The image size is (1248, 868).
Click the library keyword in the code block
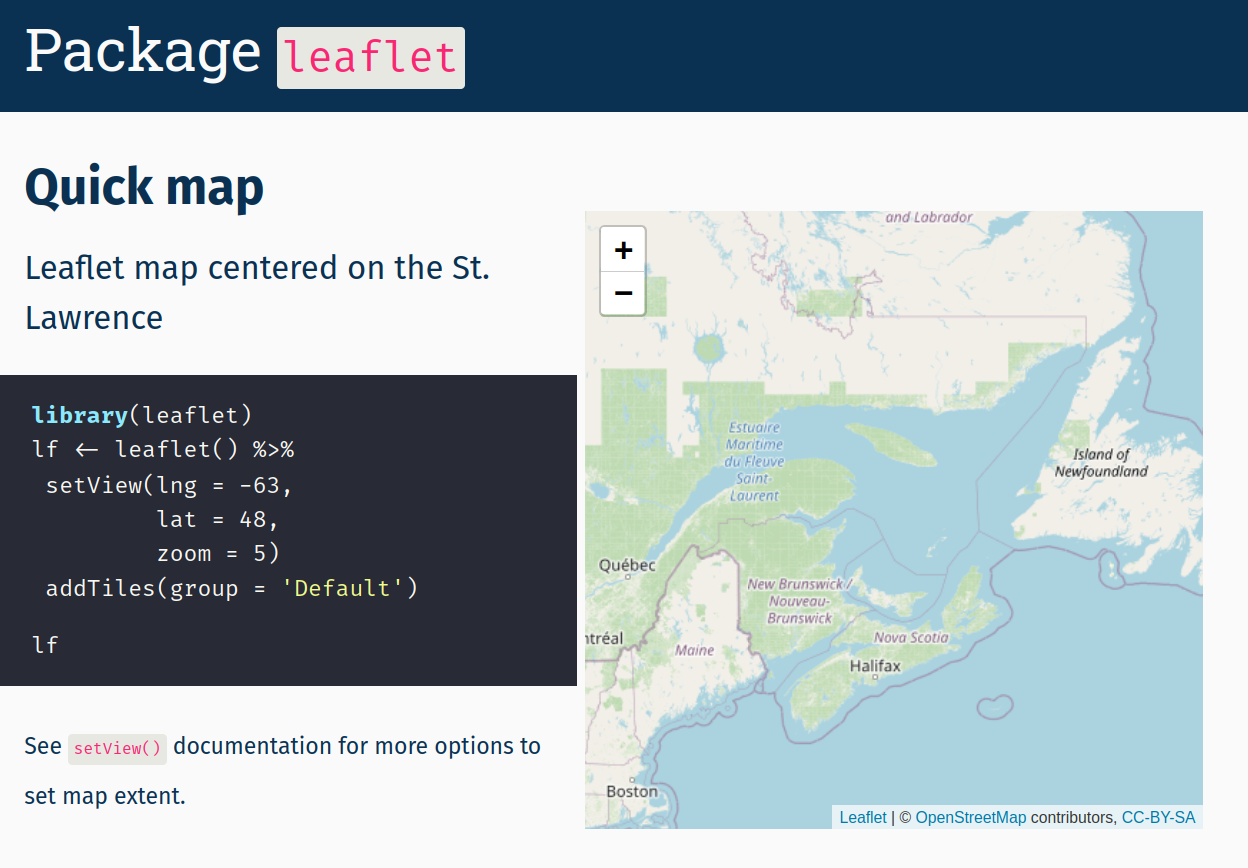point(79,414)
